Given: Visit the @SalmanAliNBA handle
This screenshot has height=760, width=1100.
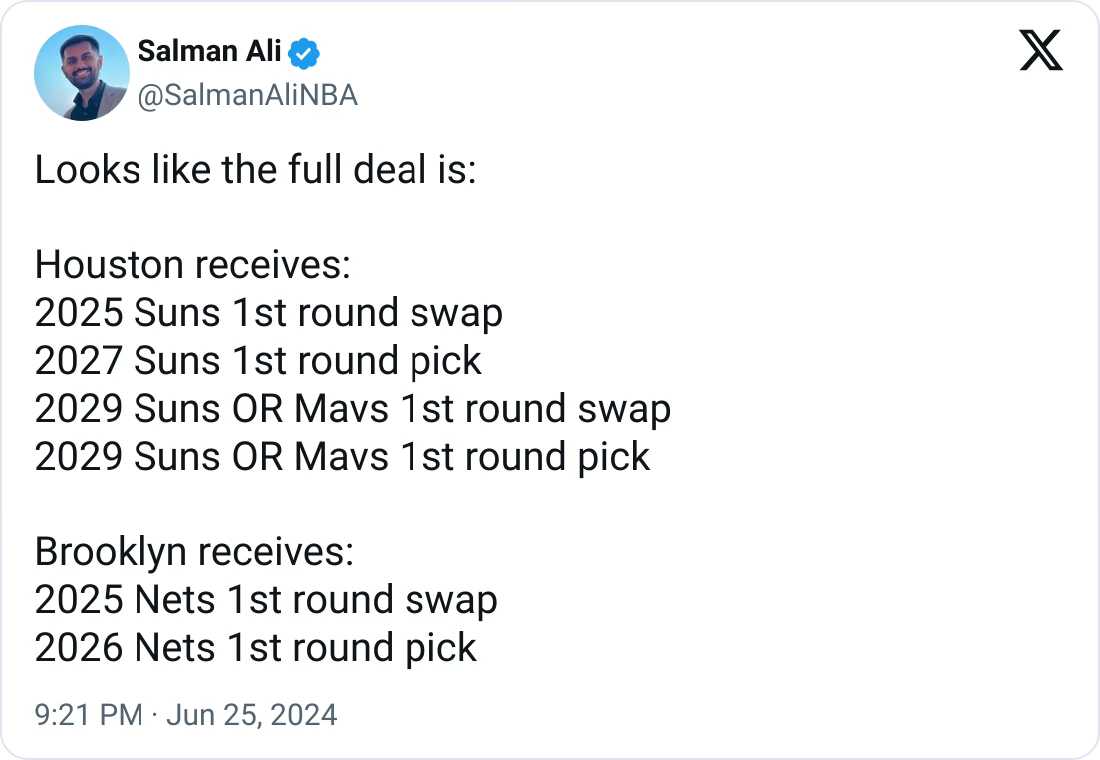Looking at the screenshot, I should [x=248, y=95].
